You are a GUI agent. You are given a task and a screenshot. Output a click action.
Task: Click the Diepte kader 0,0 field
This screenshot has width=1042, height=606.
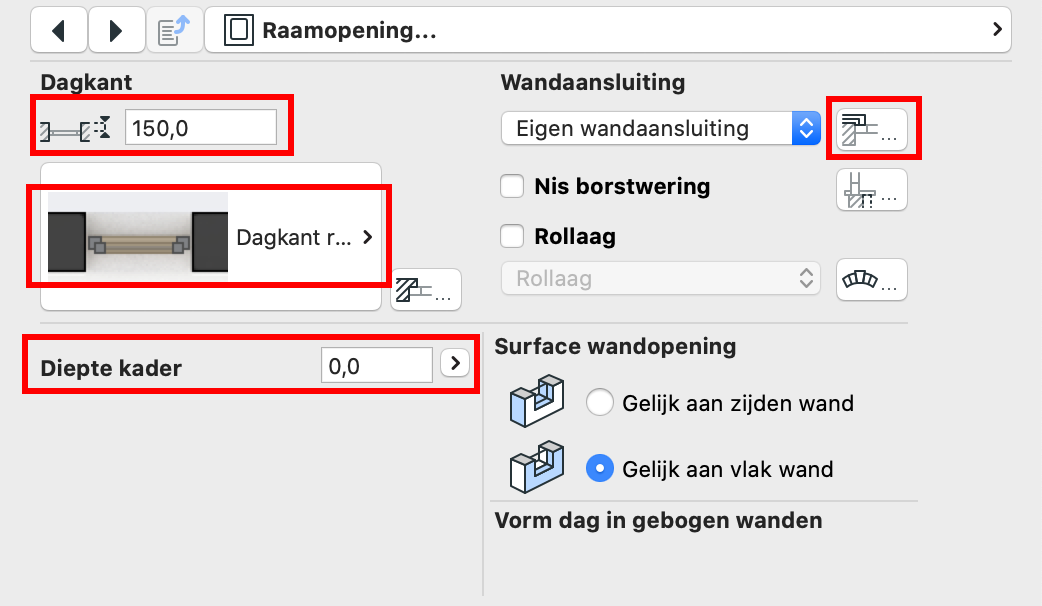click(377, 365)
